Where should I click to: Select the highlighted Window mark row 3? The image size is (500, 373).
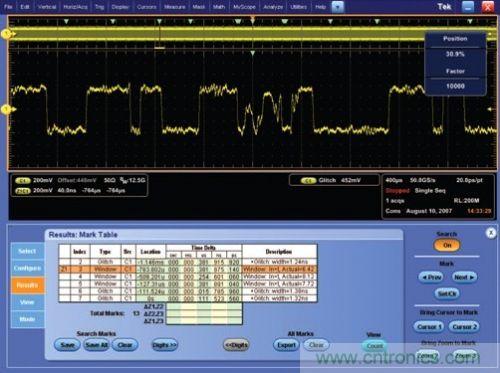(188, 269)
